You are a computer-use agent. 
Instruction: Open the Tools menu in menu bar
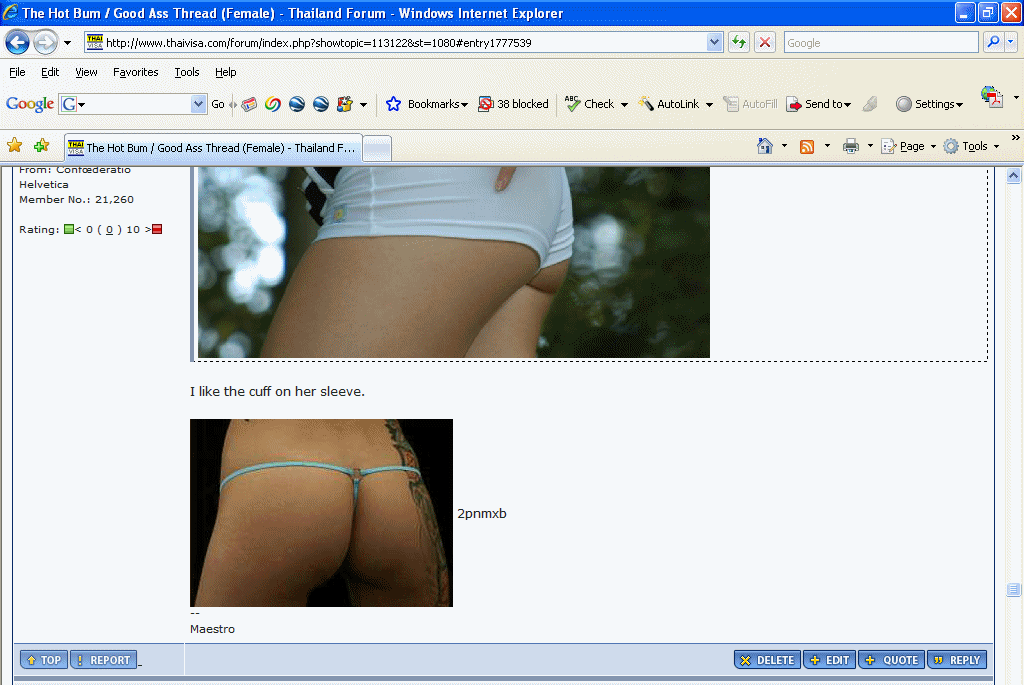(186, 72)
